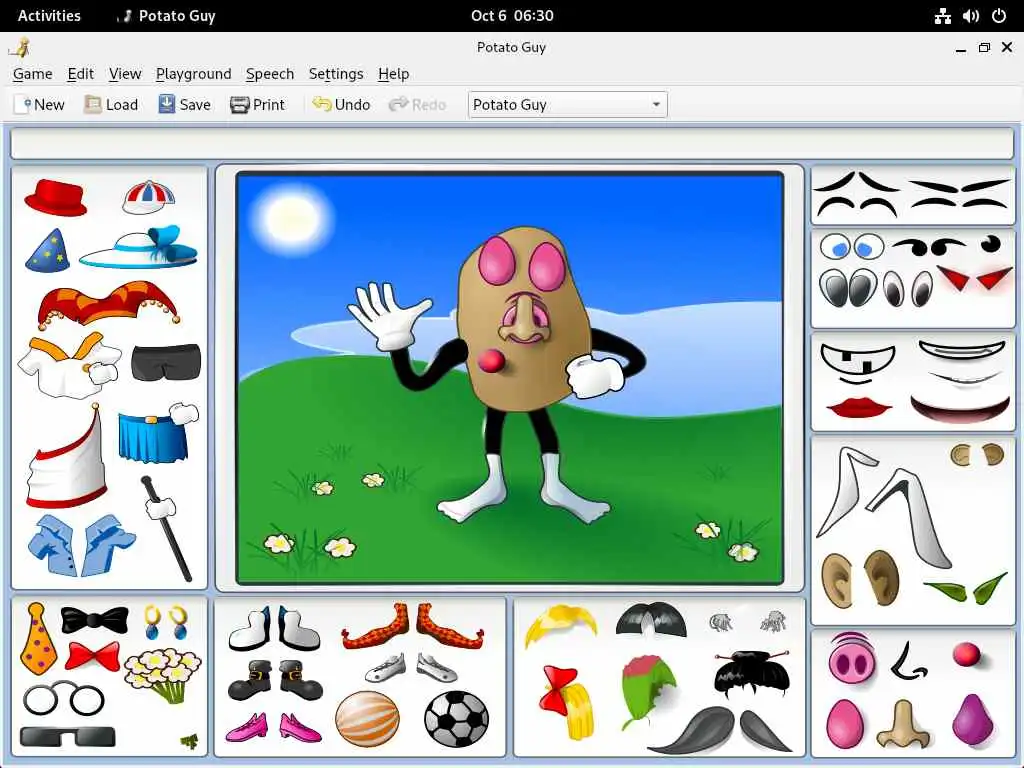Click the potato's waving white glove
Image resolution: width=1024 pixels, height=768 pixels.
[389, 315]
